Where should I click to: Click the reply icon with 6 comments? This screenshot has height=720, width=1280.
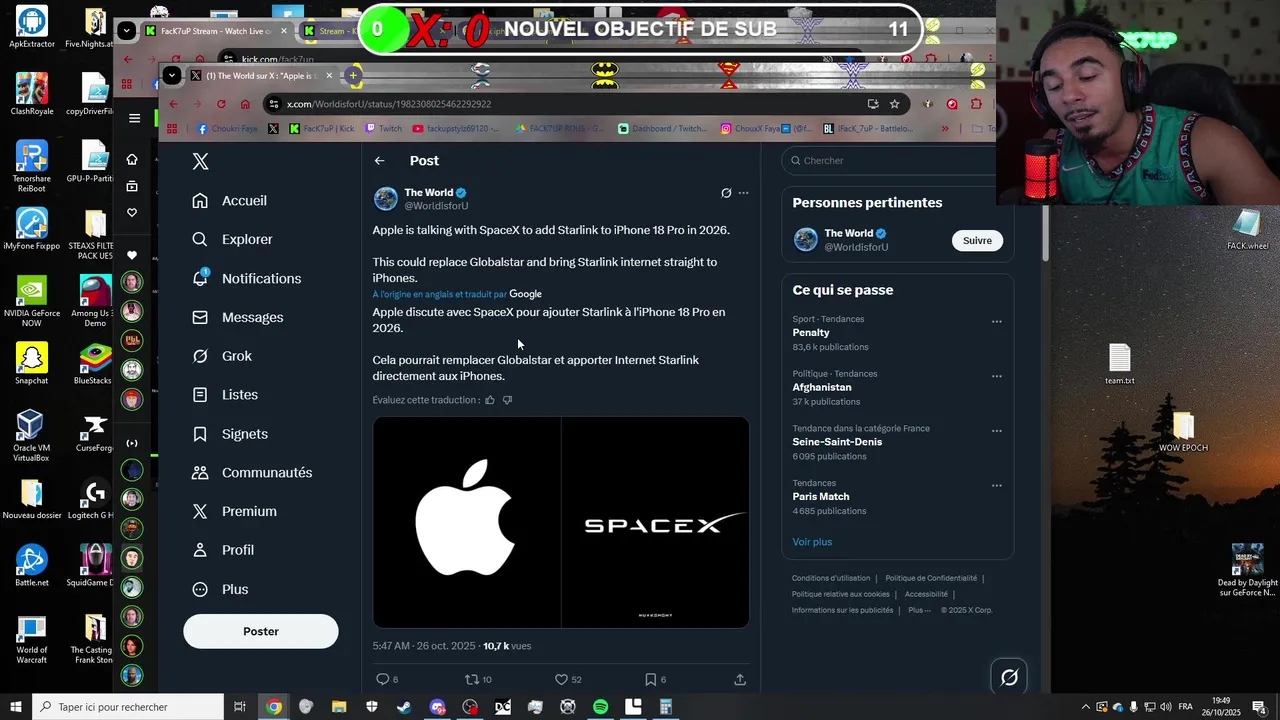(x=382, y=679)
